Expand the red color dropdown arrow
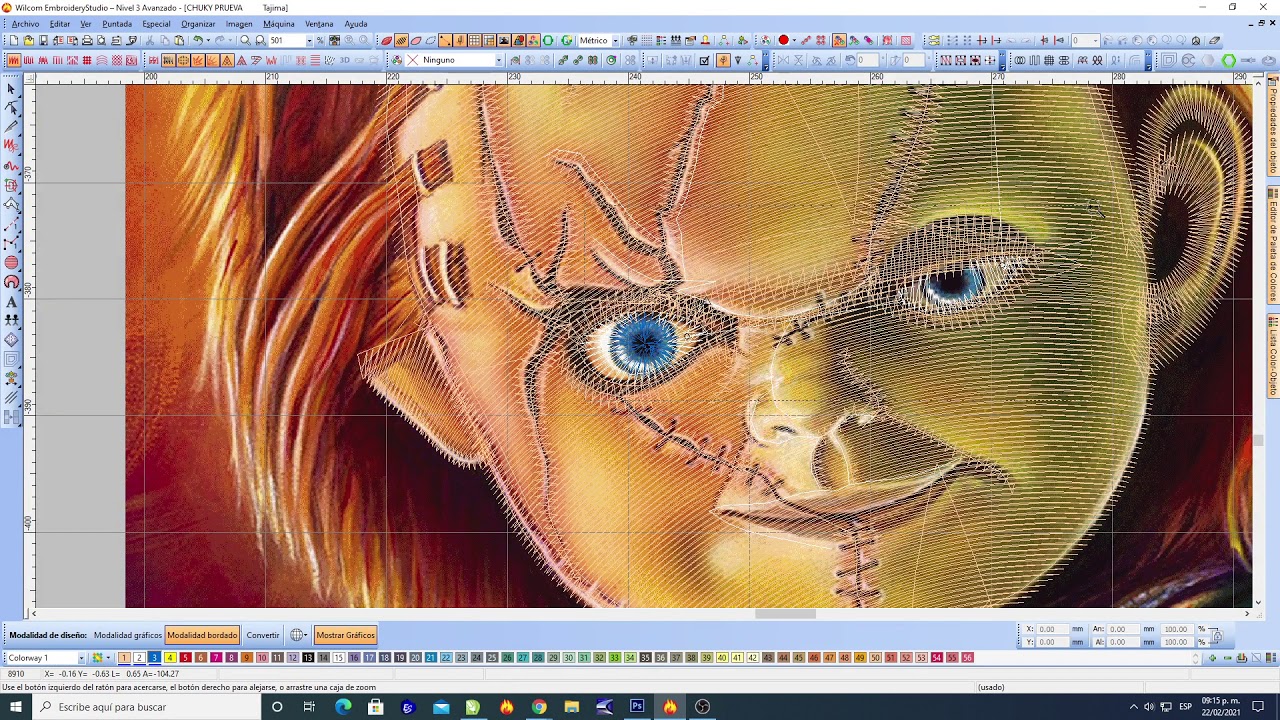This screenshot has height=720, width=1280. tap(795, 40)
